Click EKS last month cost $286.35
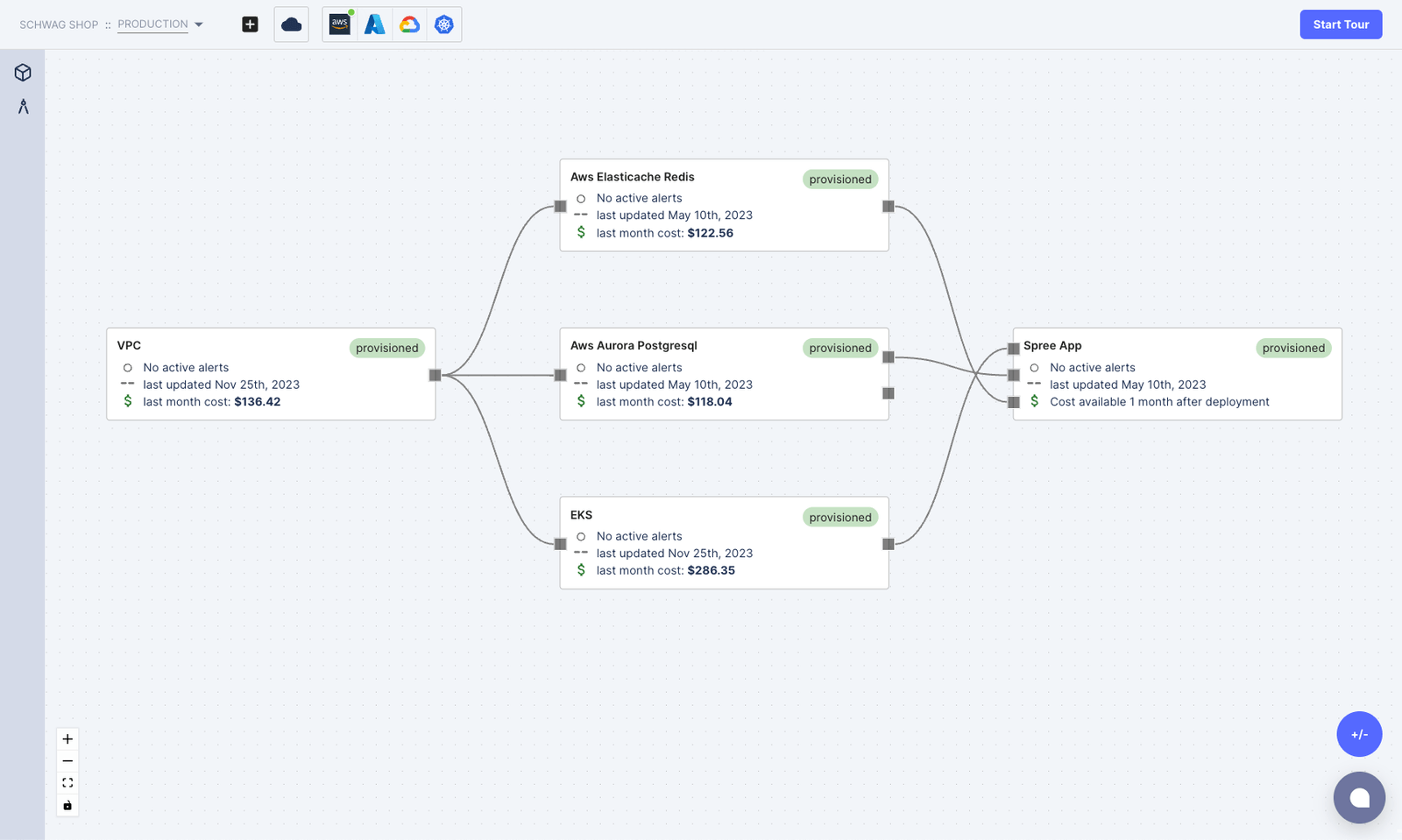The height and width of the screenshot is (840, 1402). (666, 570)
